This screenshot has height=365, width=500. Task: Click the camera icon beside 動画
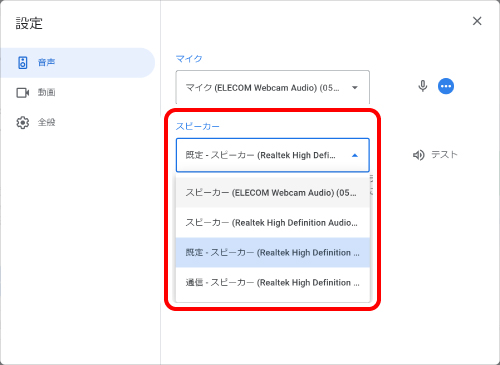(x=23, y=92)
